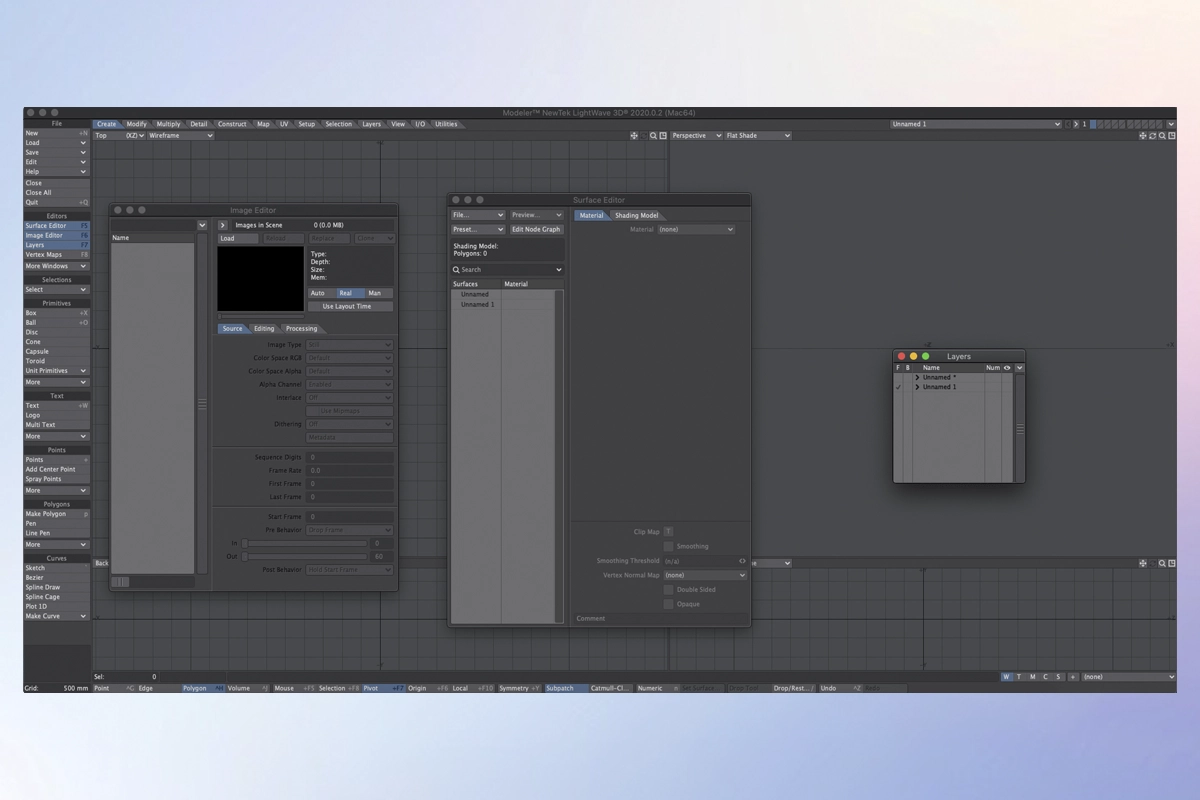Open the Material dropdown set to (none)
This screenshot has width=1200, height=800.
coord(695,230)
